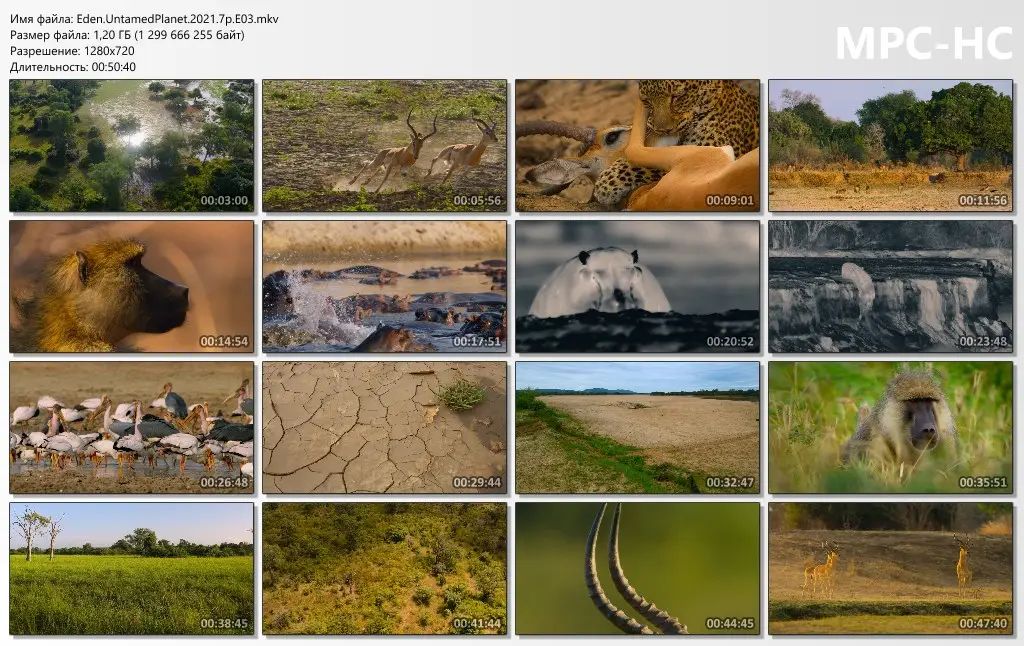Open the black-and-white hippo thumbnail at 00:20:52
The image size is (1024, 646).
(x=637, y=287)
